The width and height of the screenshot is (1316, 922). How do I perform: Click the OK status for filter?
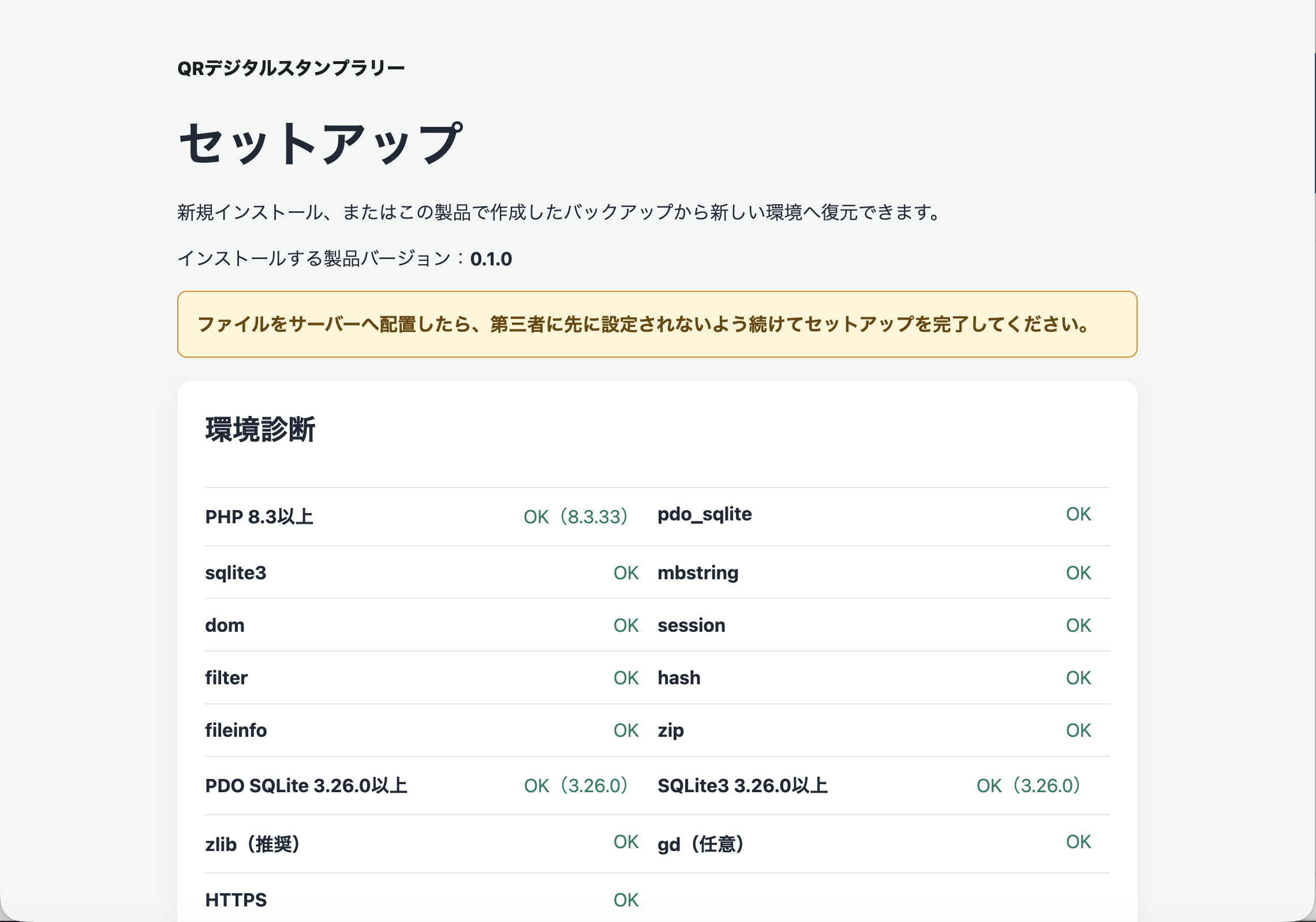click(626, 678)
